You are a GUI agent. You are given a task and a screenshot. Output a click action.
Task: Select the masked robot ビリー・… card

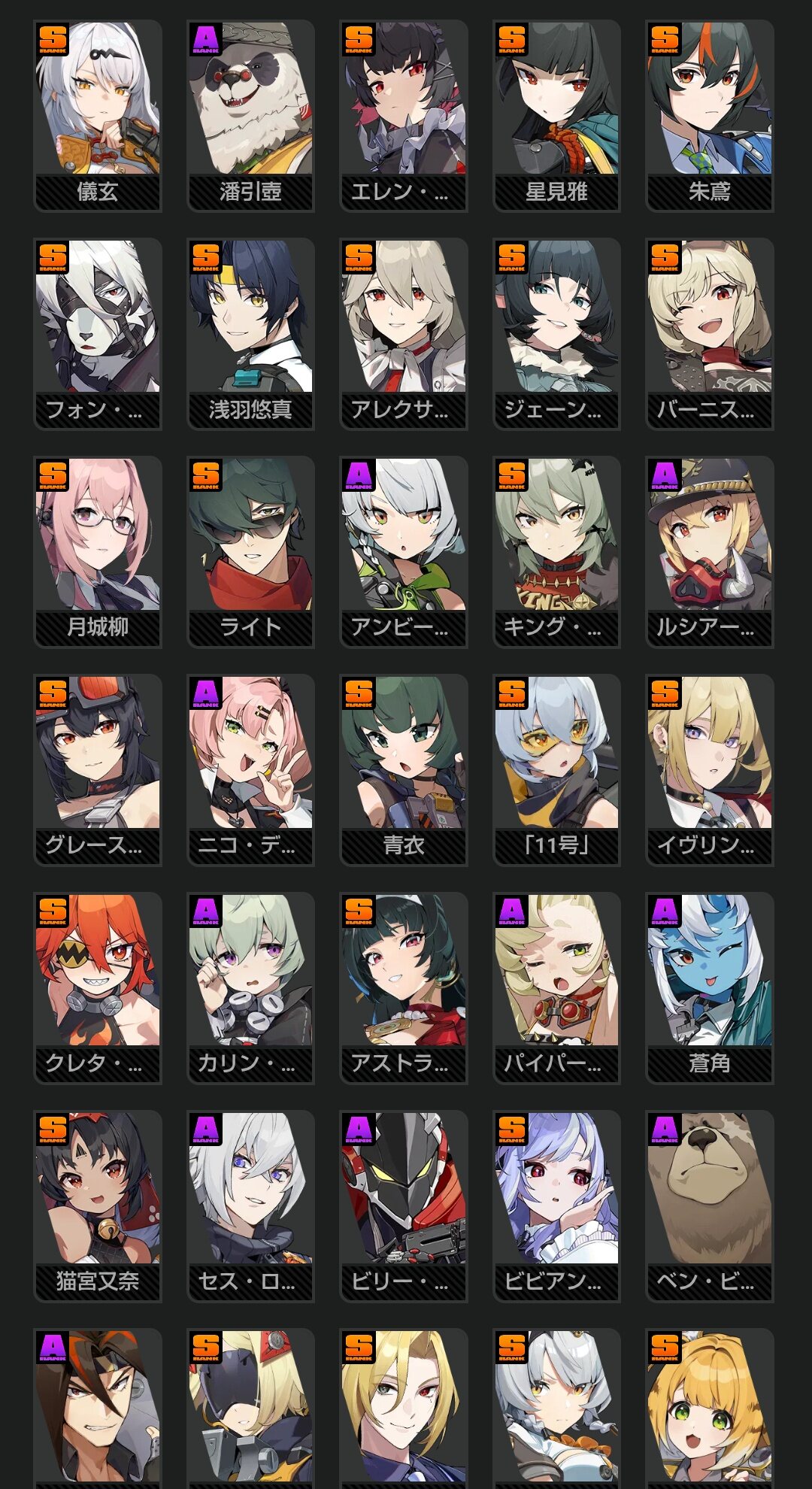pyautogui.click(x=404, y=1206)
